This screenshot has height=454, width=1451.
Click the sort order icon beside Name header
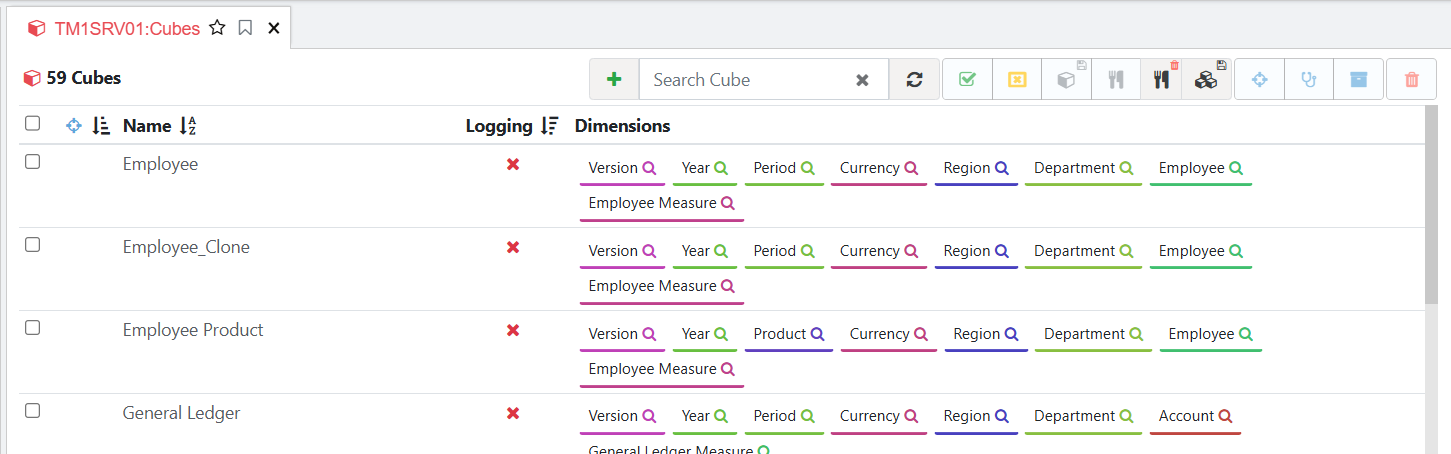tap(100, 125)
